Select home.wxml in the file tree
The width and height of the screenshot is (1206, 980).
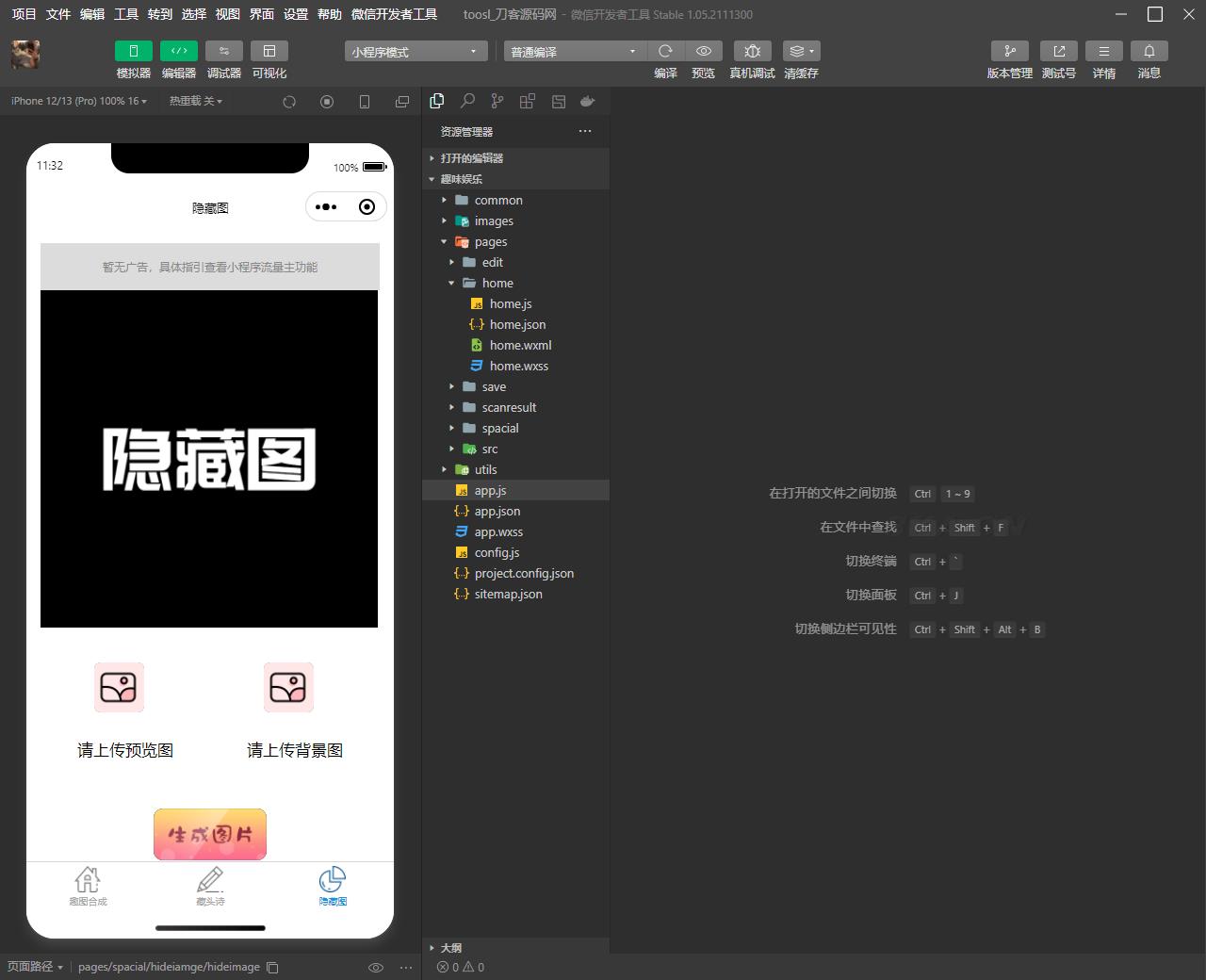(x=518, y=345)
